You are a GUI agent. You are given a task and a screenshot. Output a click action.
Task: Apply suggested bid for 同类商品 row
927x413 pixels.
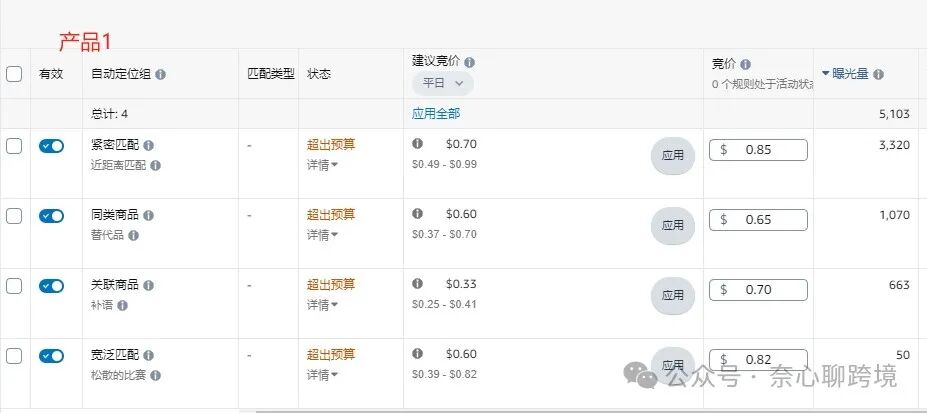pyautogui.click(x=673, y=225)
